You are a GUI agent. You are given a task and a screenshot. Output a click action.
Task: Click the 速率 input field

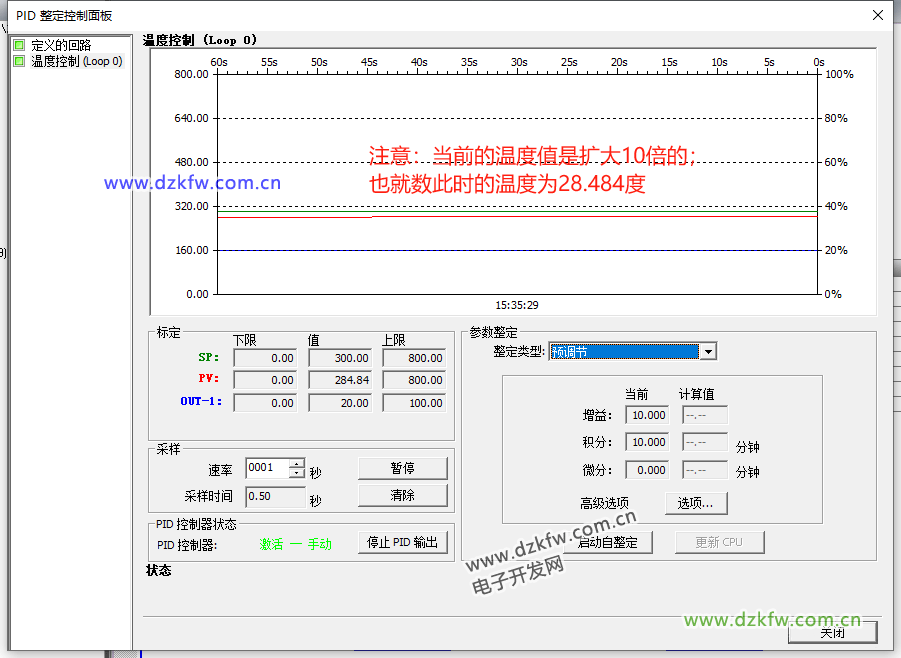(x=267, y=468)
